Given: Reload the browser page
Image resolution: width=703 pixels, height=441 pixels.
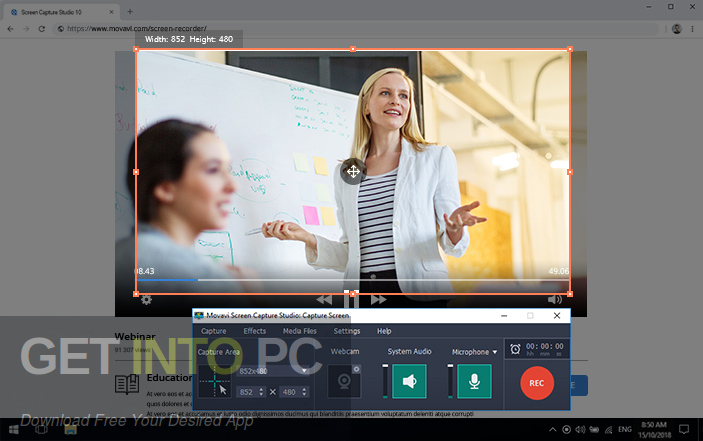Looking at the screenshot, I should pos(42,29).
